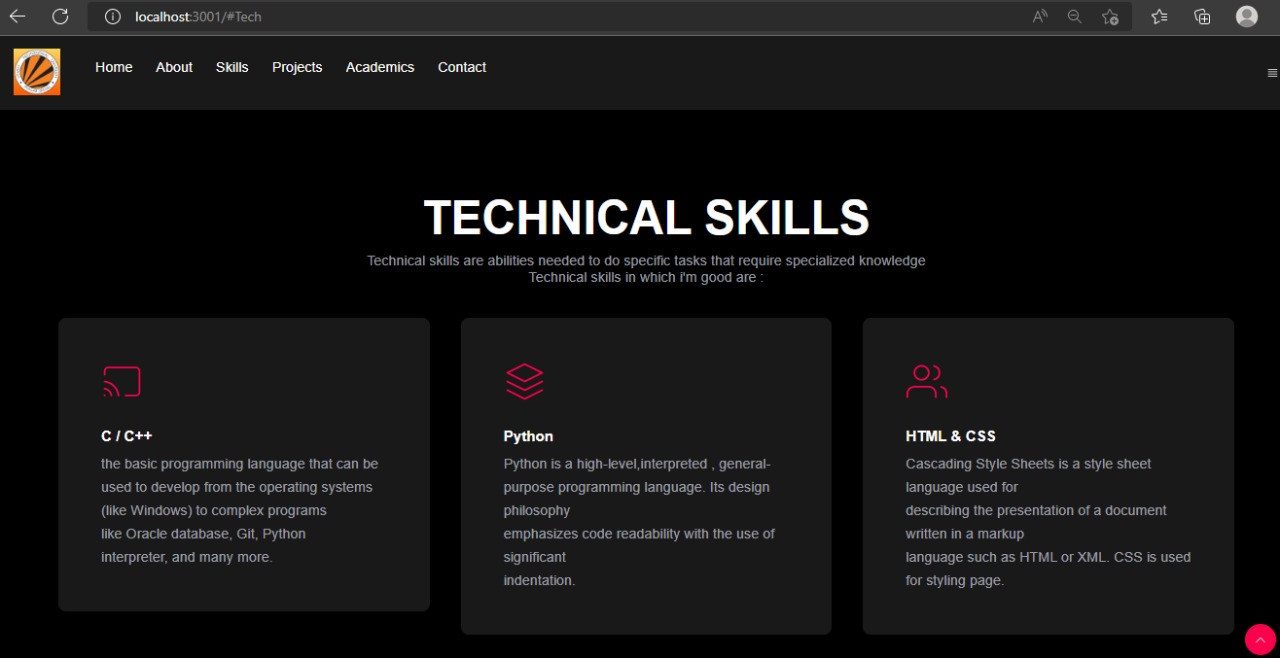Image resolution: width=1280 pixels, height=658 pixels.
Task: Click the Python layers icon
Action: tap(524, 381)
